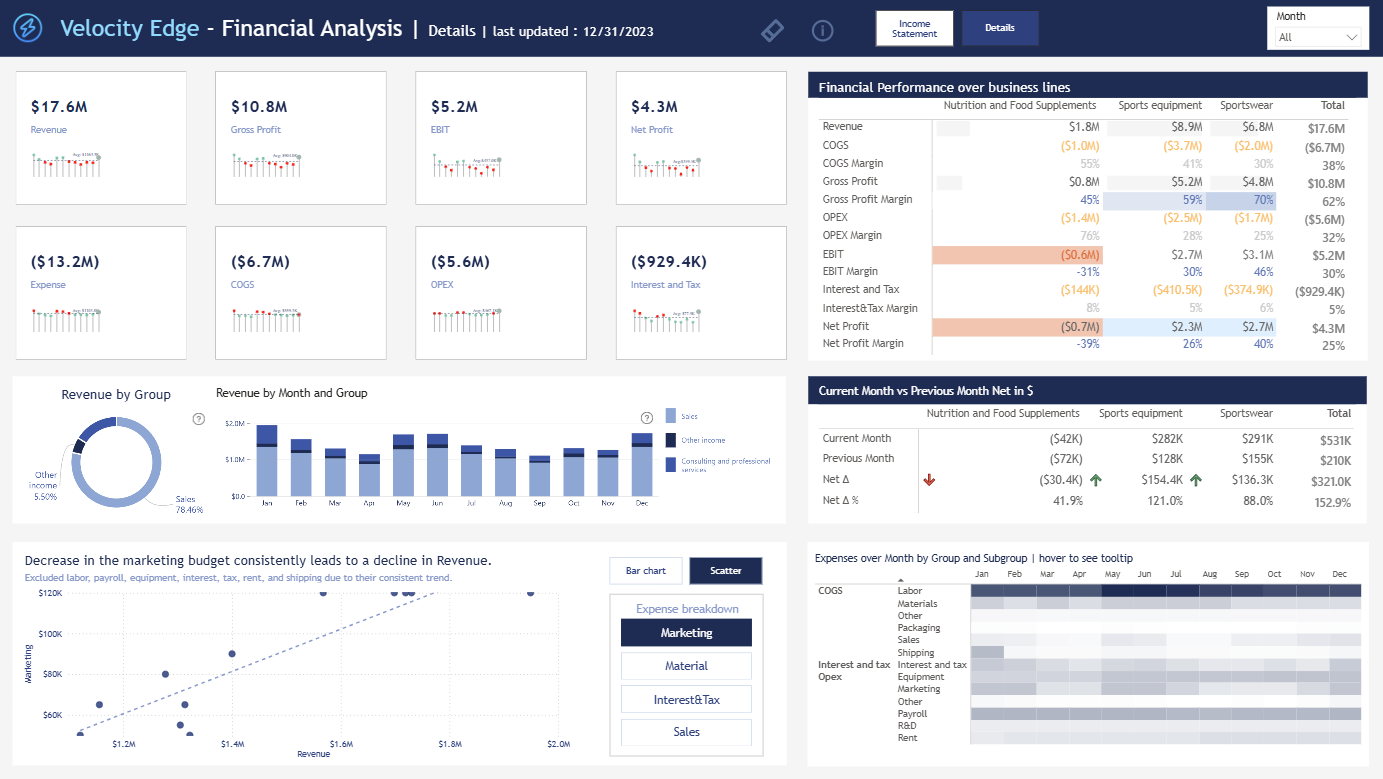Screen dimensions: 1383x779
Task: Select Material expense breakdown option
Action: (x=686, y=666)
